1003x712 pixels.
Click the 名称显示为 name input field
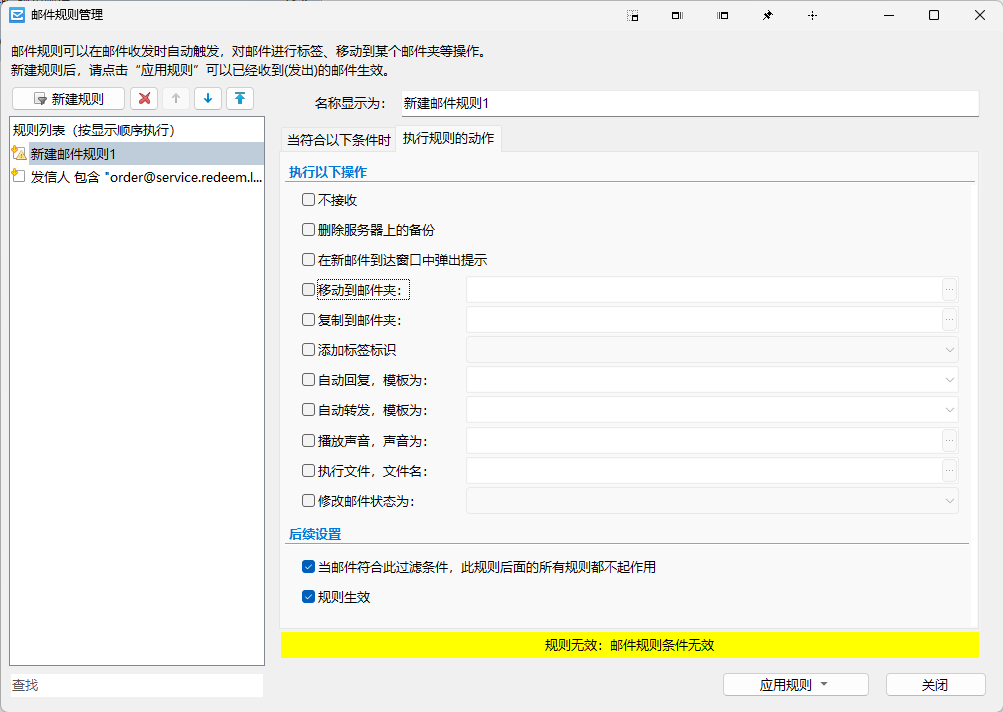pyautogui.click(x=687, y=103)
